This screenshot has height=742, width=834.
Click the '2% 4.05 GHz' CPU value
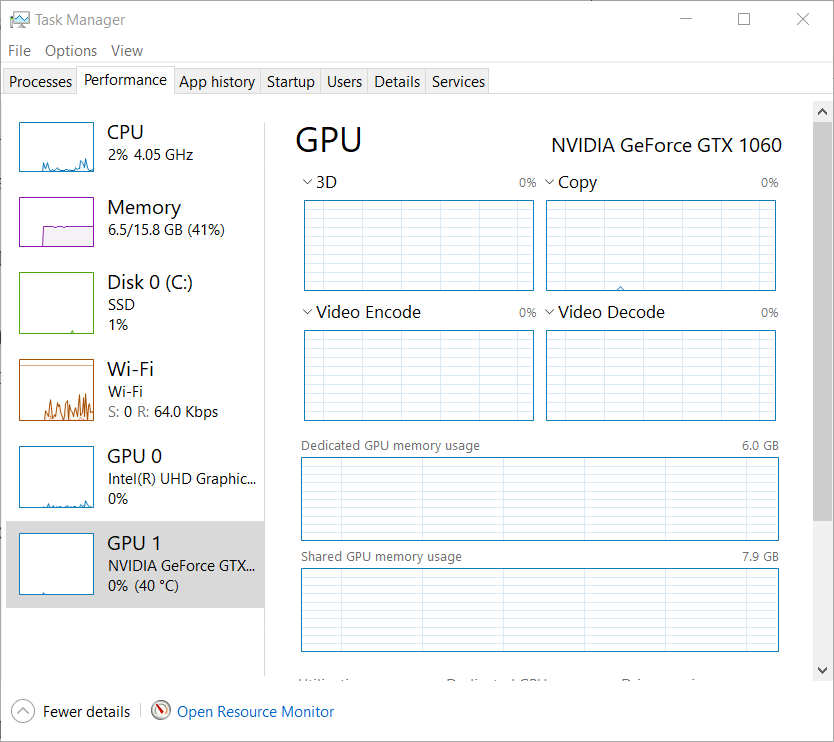click(x=151, y=155)
